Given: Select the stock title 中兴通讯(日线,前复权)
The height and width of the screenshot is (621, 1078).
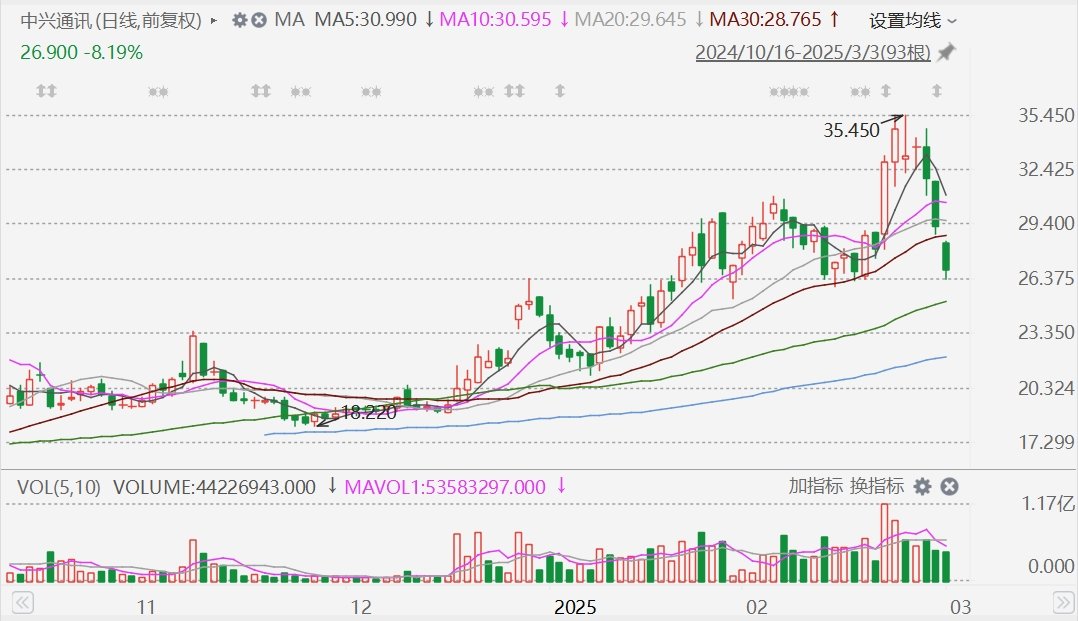Looking at the screenshot, I should point(111,21).
